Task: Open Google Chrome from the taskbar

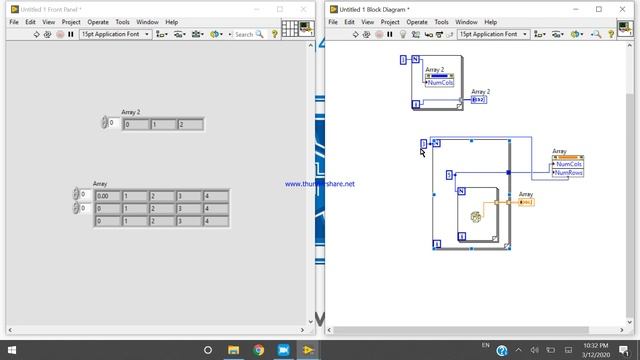Action: click(x=258, y=350)
